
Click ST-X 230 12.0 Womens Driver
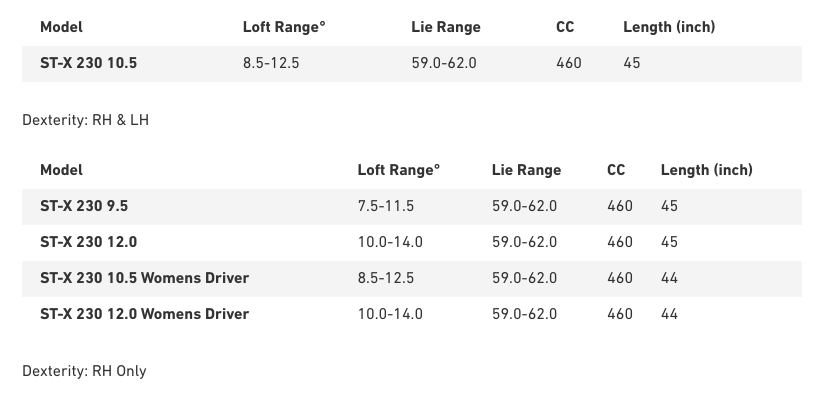(x=144, y=314)
